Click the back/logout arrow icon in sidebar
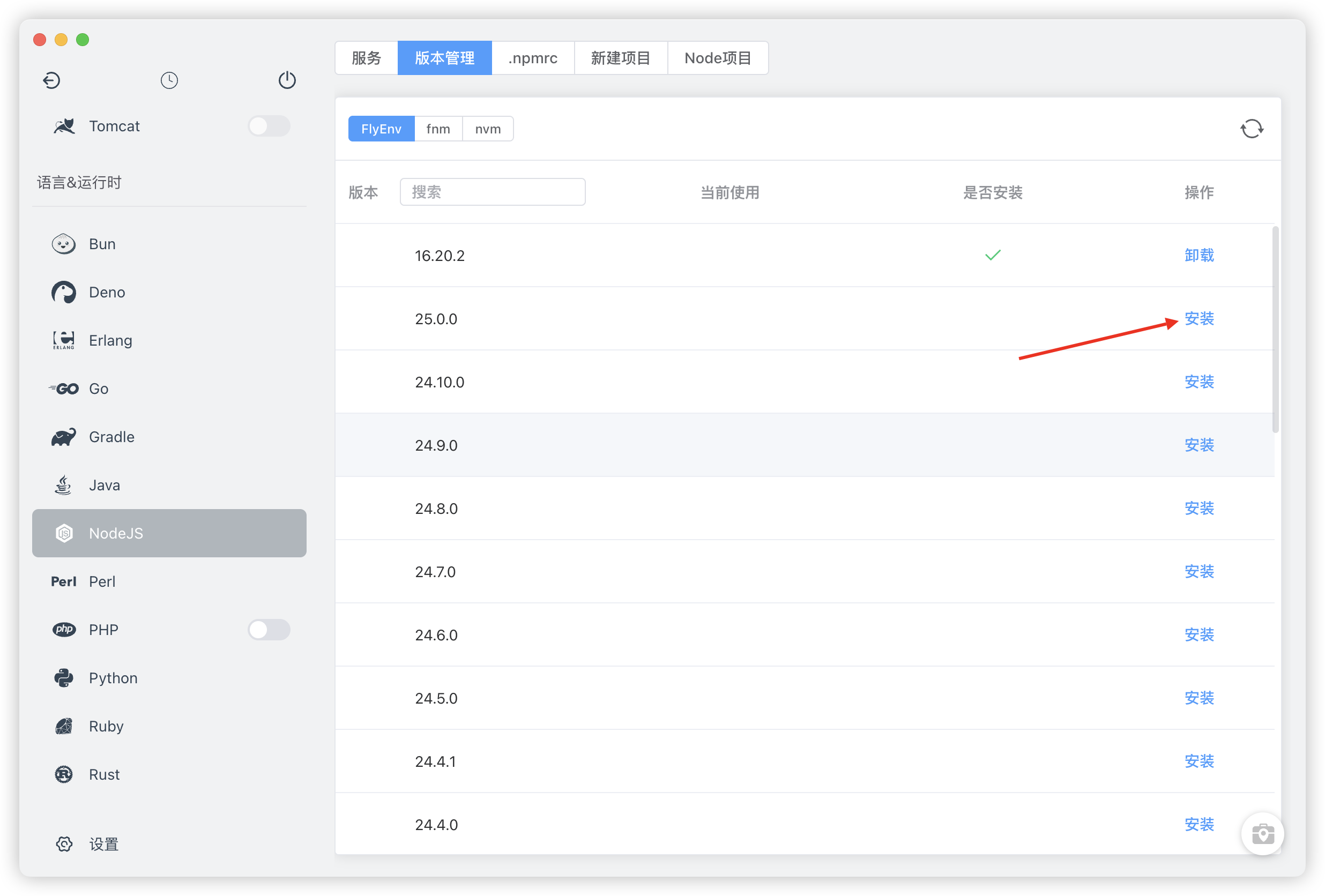This screenshot has height=896, width=1325. pos(51,80)
